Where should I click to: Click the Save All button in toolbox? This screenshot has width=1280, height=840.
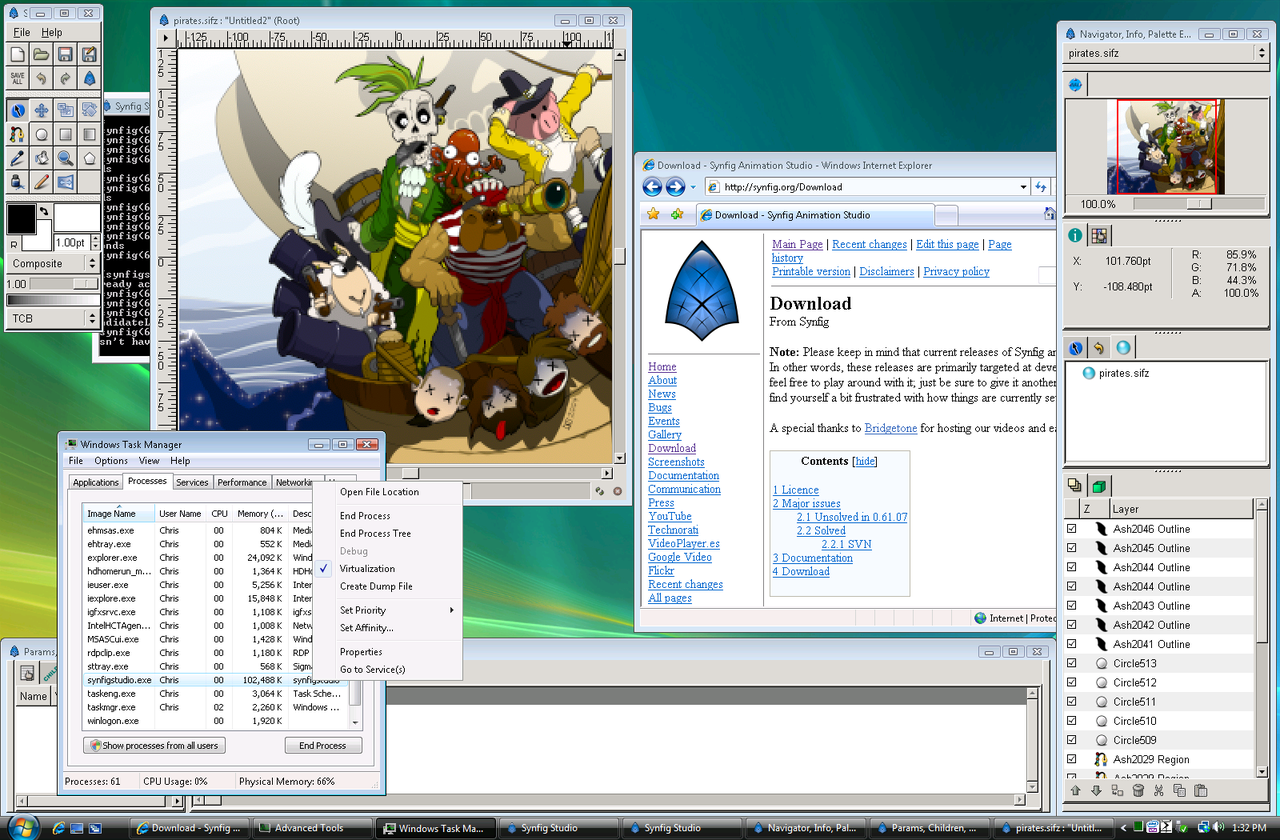17,78
